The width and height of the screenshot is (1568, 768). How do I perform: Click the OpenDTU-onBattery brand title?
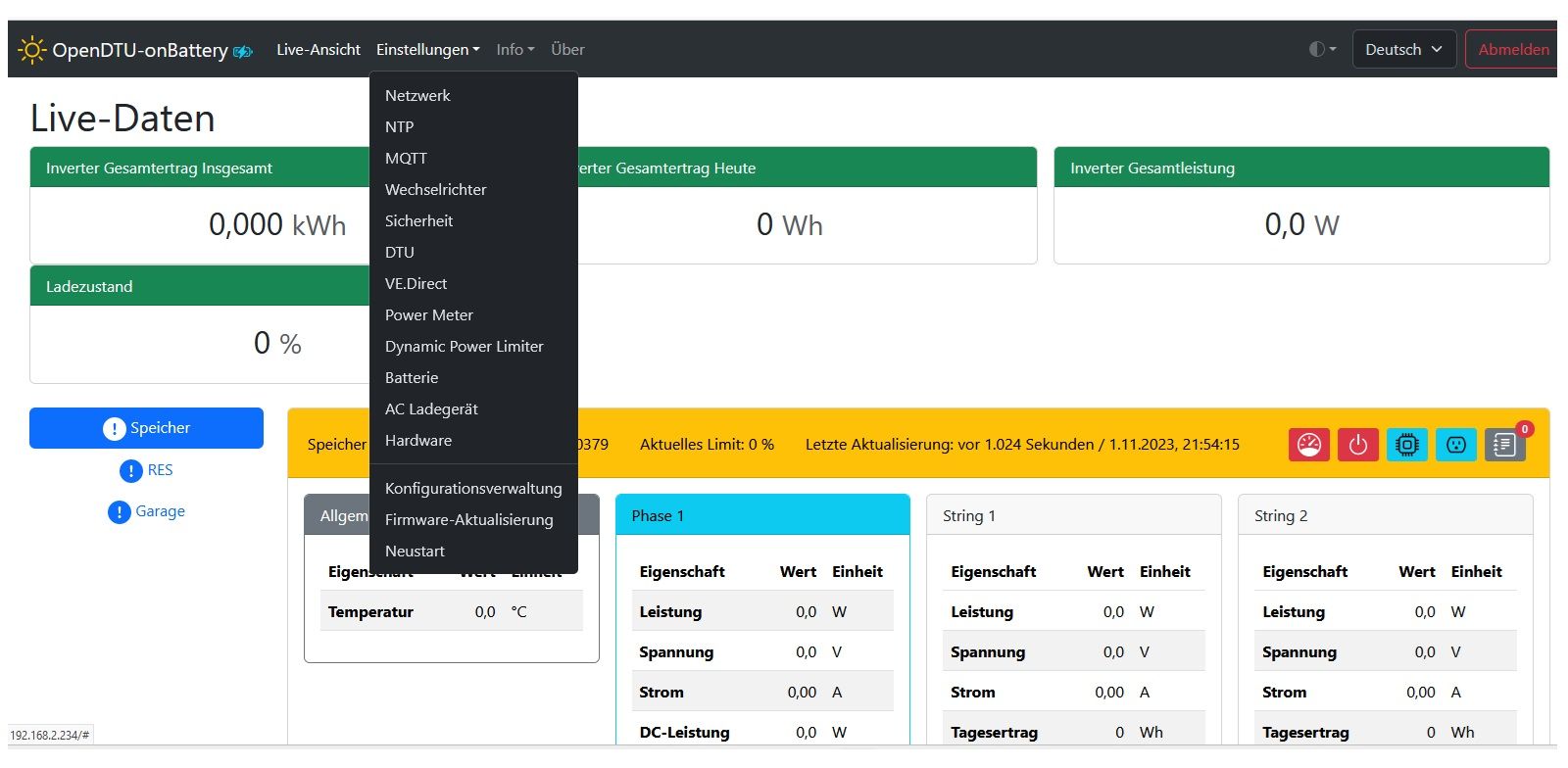click(140, 49)
